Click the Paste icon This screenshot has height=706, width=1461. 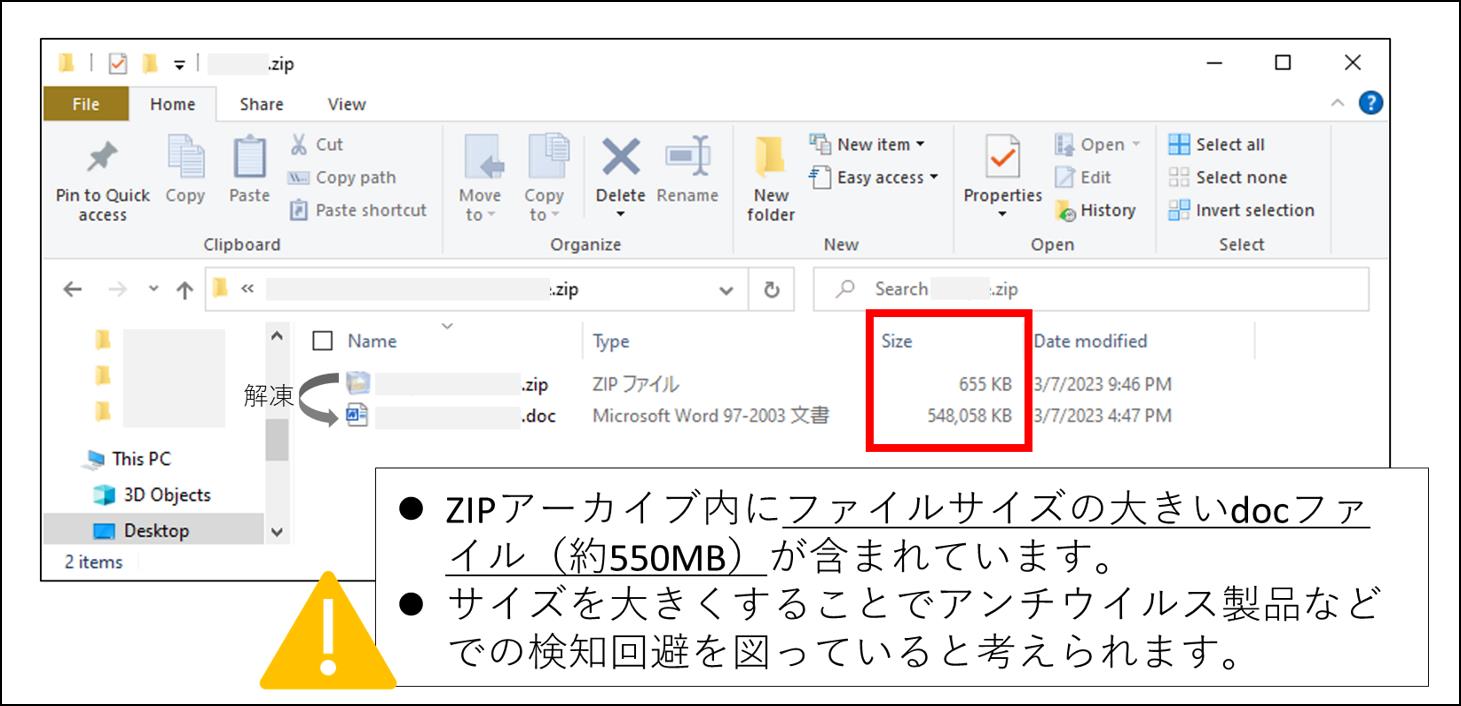click(x=247, y=170)
